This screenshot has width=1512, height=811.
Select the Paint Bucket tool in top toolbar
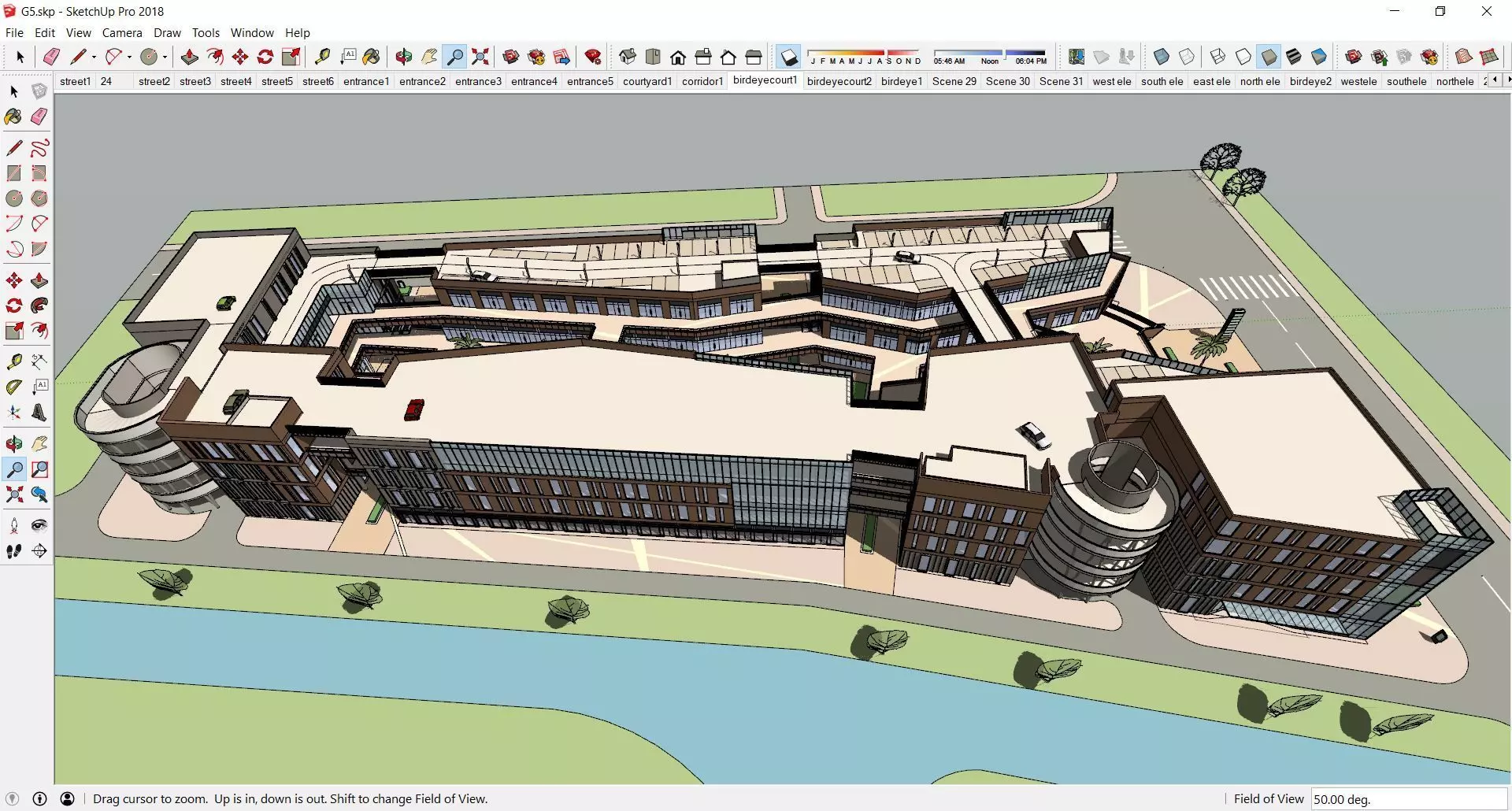pyautogui.click(x=372, y=57)
